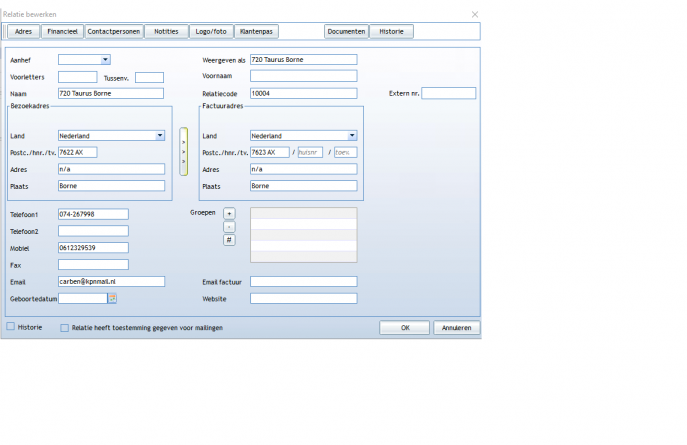Image resolution: width=687 pixels, height=445 pixels.
Task: Click Factuuradres postcode field 7623 AX
Action: pyautogui.click(x=270, y=152)
